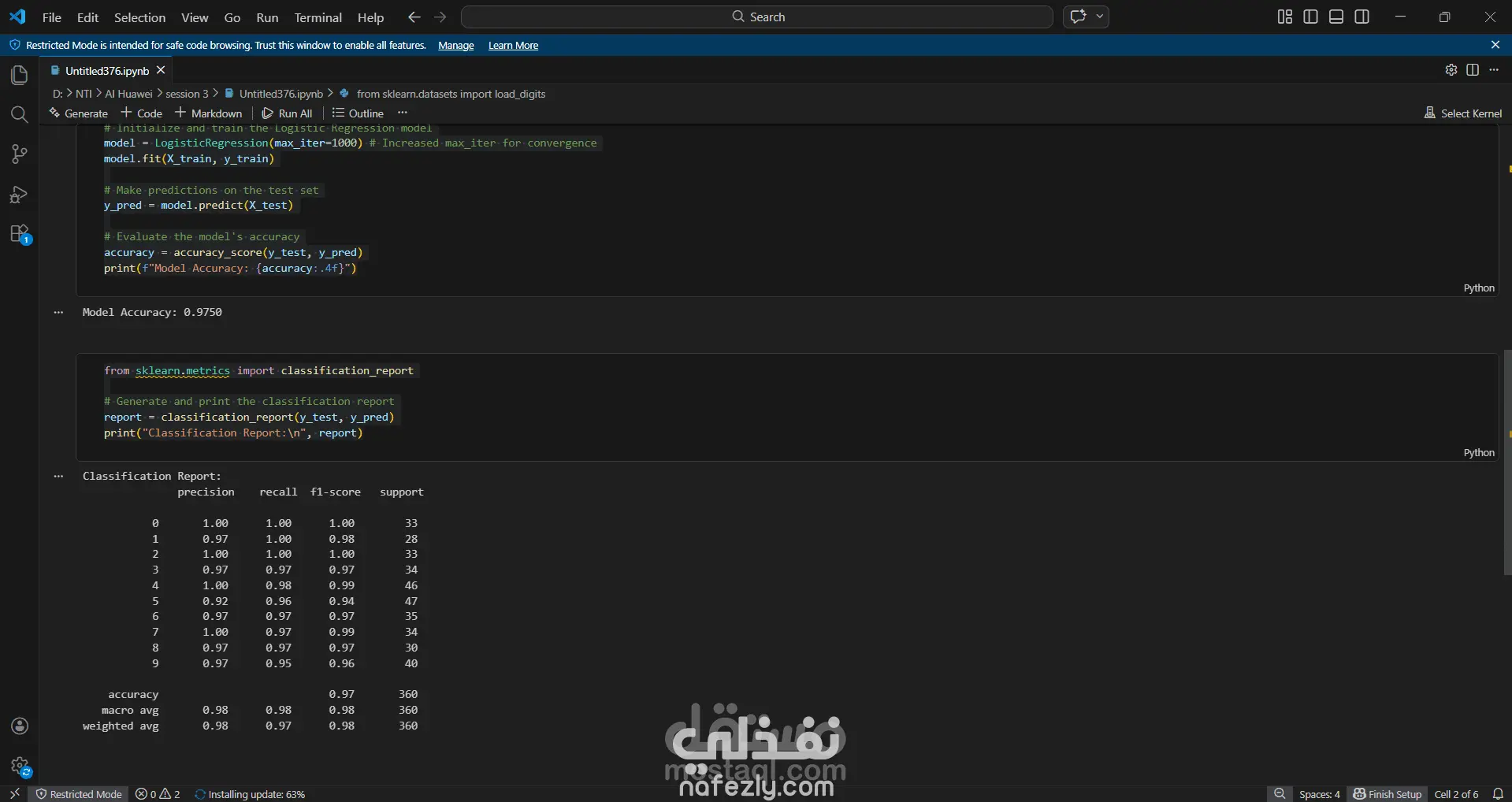Open the notebook Outline
The height and width of the screenshot is (802, 1512).
click(358, 113)
